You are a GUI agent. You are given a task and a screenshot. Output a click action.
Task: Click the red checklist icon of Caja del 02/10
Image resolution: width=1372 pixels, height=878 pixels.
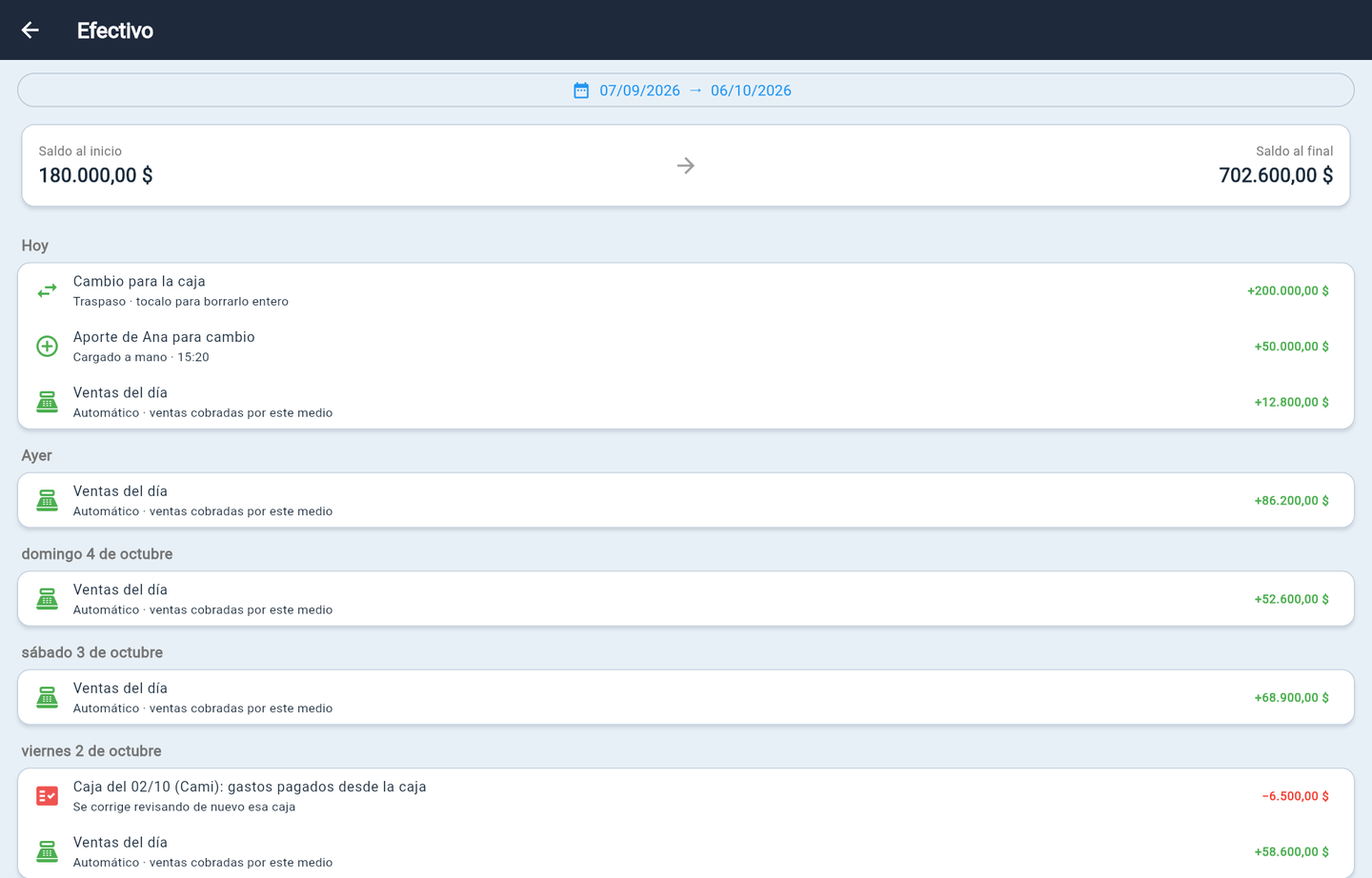(x=47, y=796)
